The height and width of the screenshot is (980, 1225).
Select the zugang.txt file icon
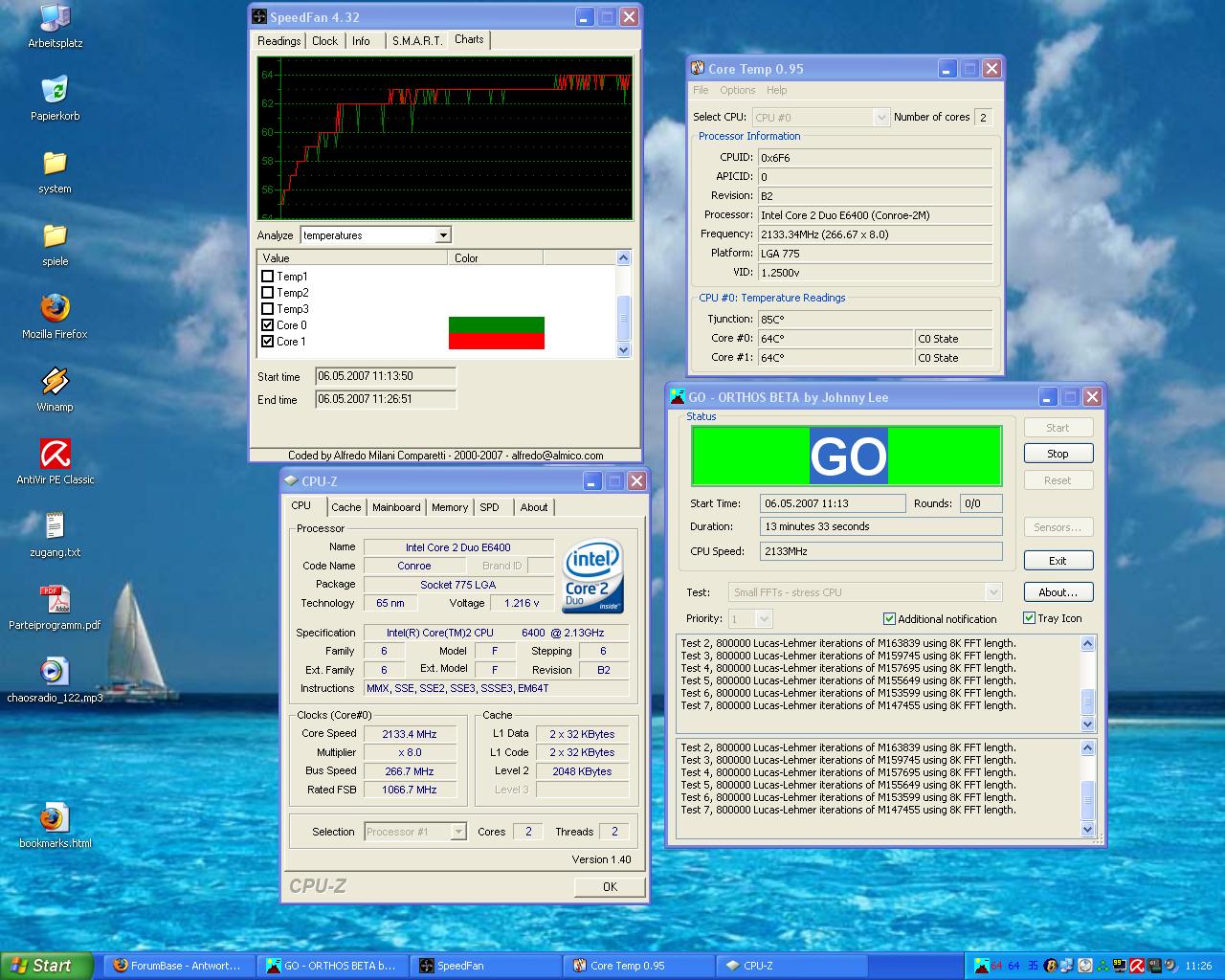click(55, 535)
